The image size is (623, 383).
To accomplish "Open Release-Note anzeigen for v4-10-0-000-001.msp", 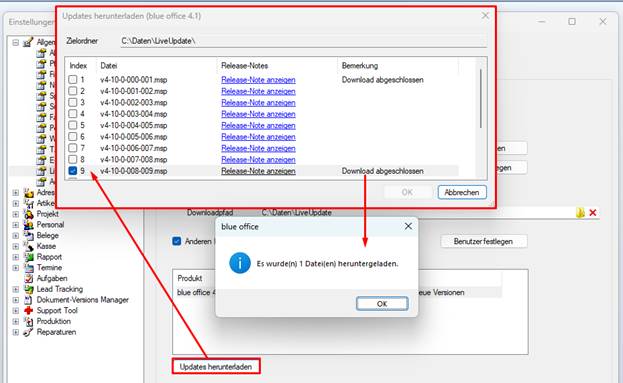I will tap(258, 79).
